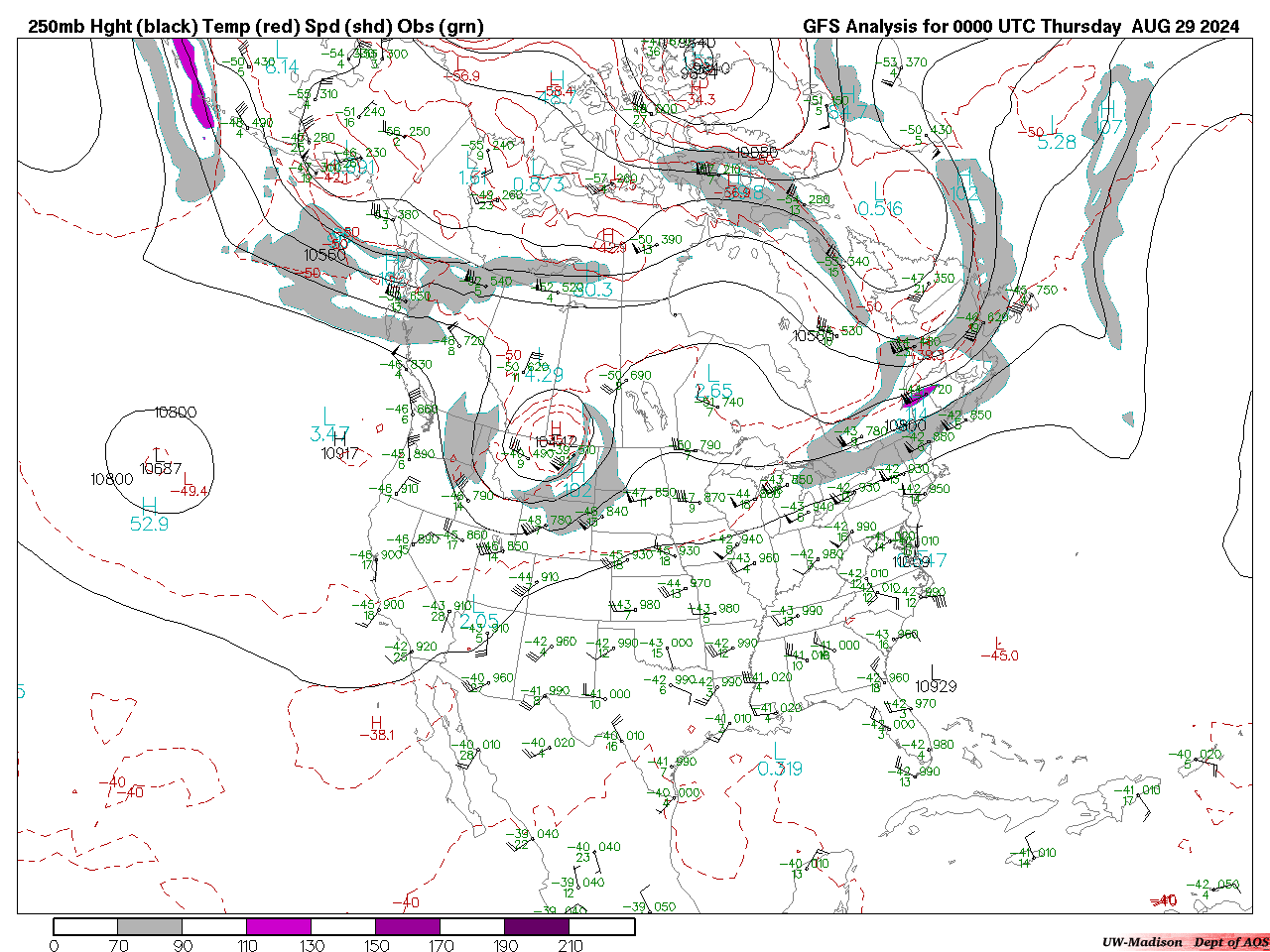The image size is (1270, 952).
Task: Click the cyan "80.3" label
Action: 592,290
